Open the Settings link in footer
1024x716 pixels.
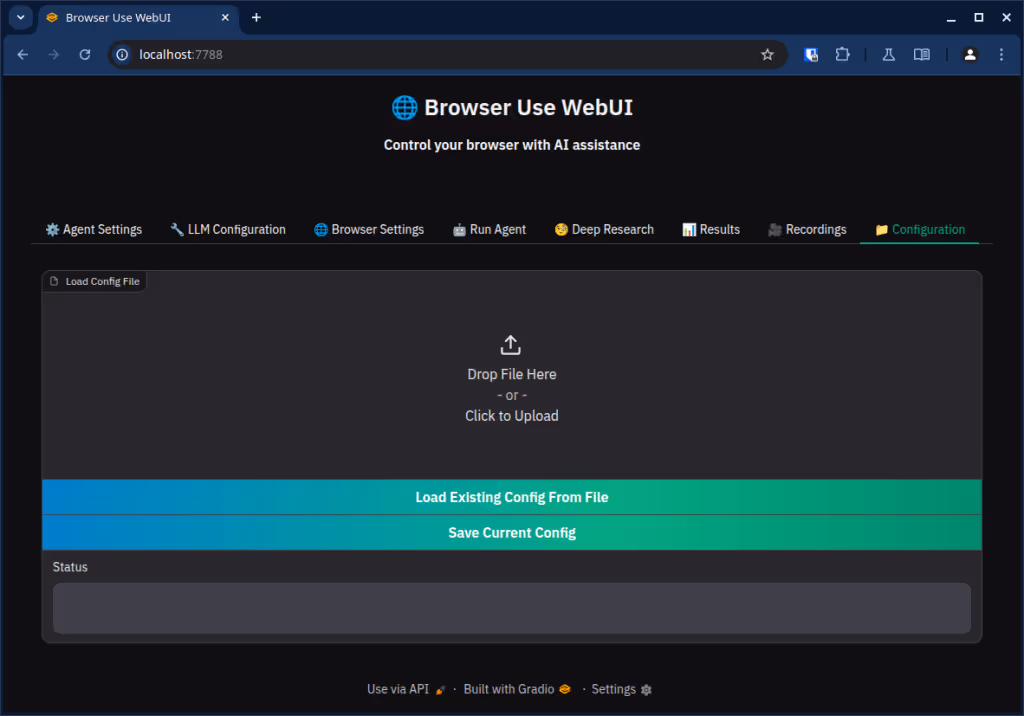click(622, 689)
